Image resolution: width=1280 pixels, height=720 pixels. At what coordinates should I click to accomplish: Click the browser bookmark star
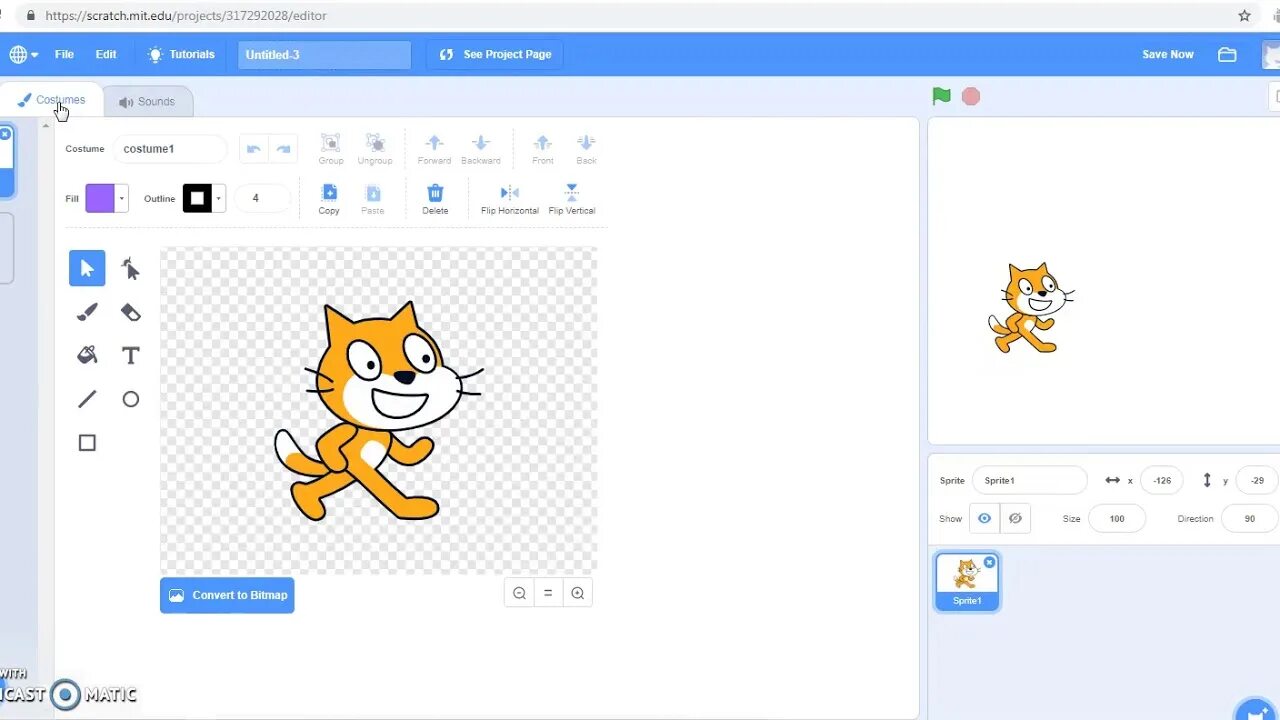[x=1244, y=16]
